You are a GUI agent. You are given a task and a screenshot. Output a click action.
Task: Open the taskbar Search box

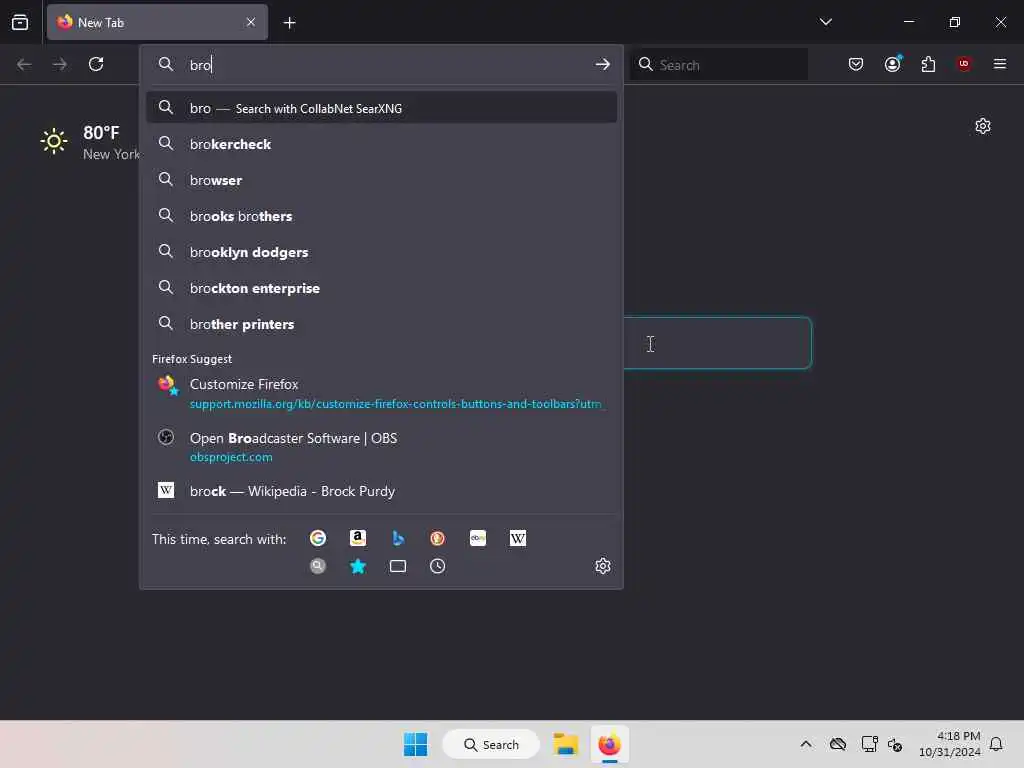tap(491, 744)
